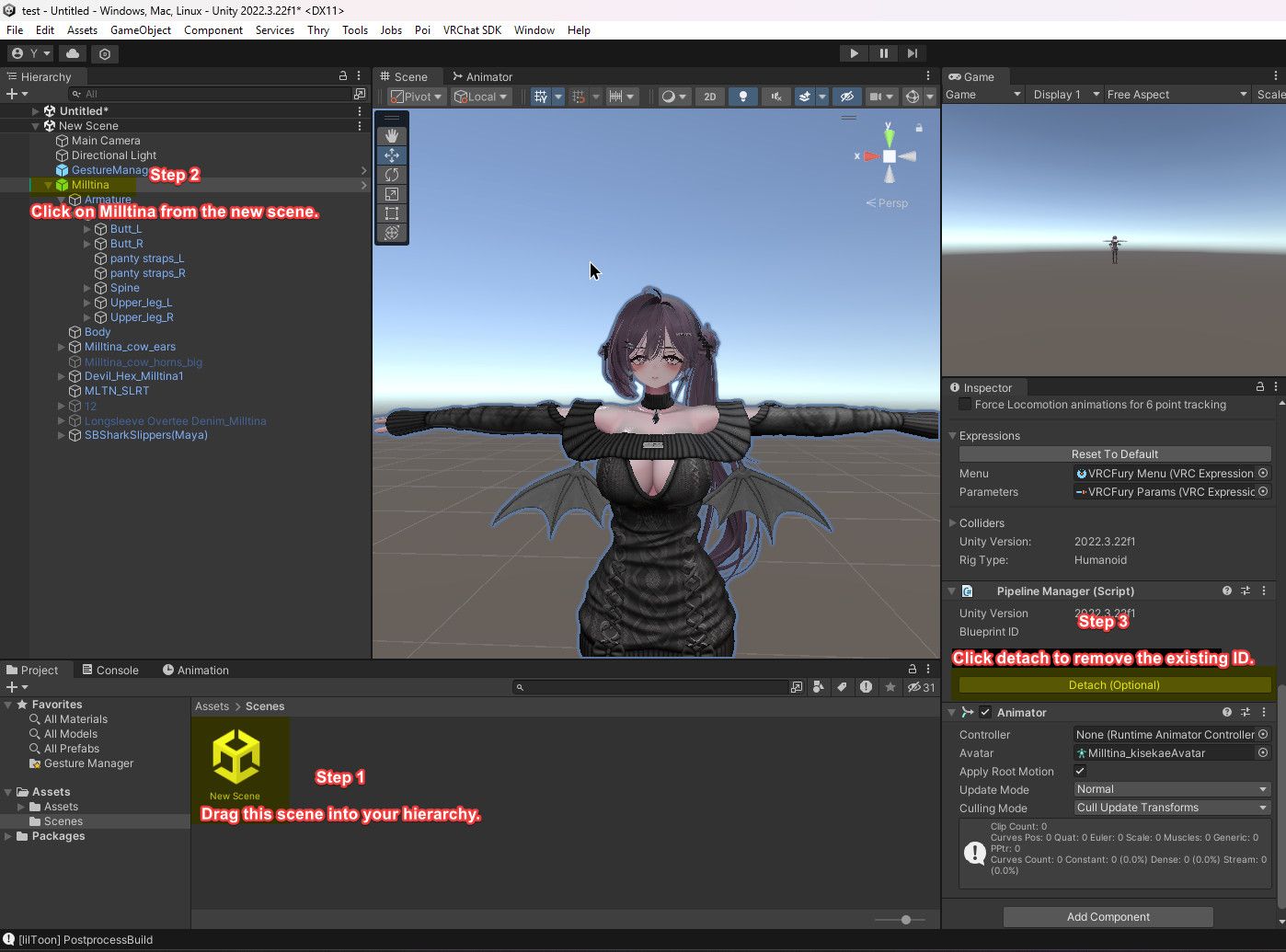This screenshot has height=952, width=1286.
Task: Click Reset To Default button
Action: tap(1115, 453)
